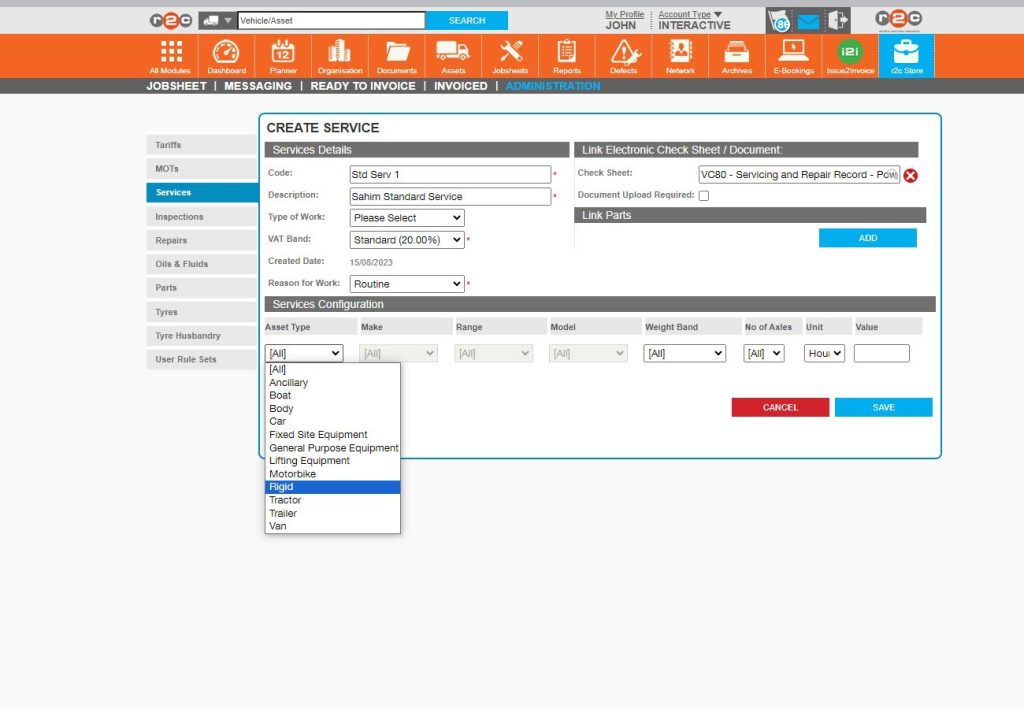Open the mail envelope icon
The height and width of the screenshot is (709, 1024).
[808, 22]
